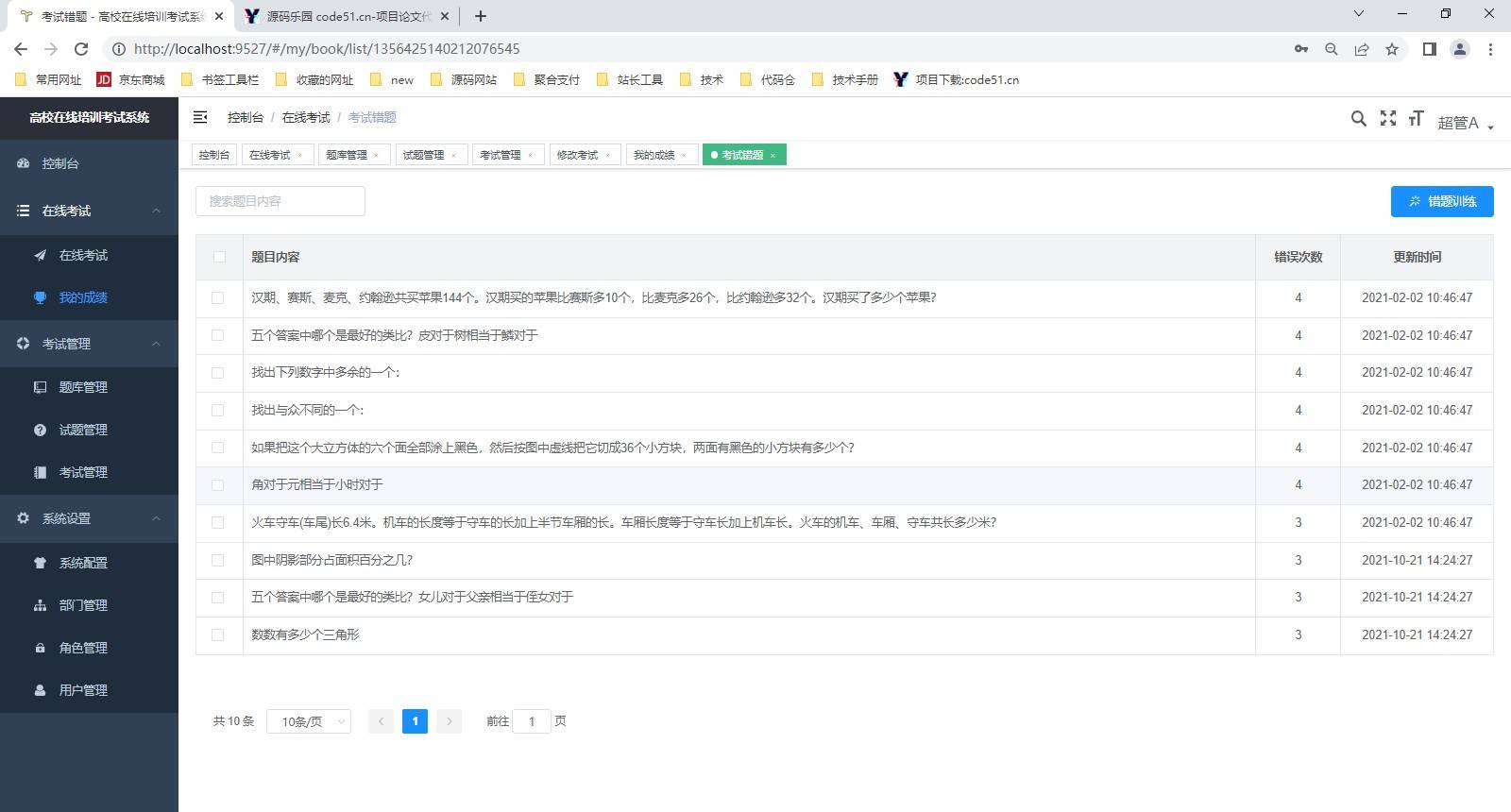The height and width of the screenshot is (812, 1511).
Task: Open the 超管A user dropdown
Action: (1465, 123)
